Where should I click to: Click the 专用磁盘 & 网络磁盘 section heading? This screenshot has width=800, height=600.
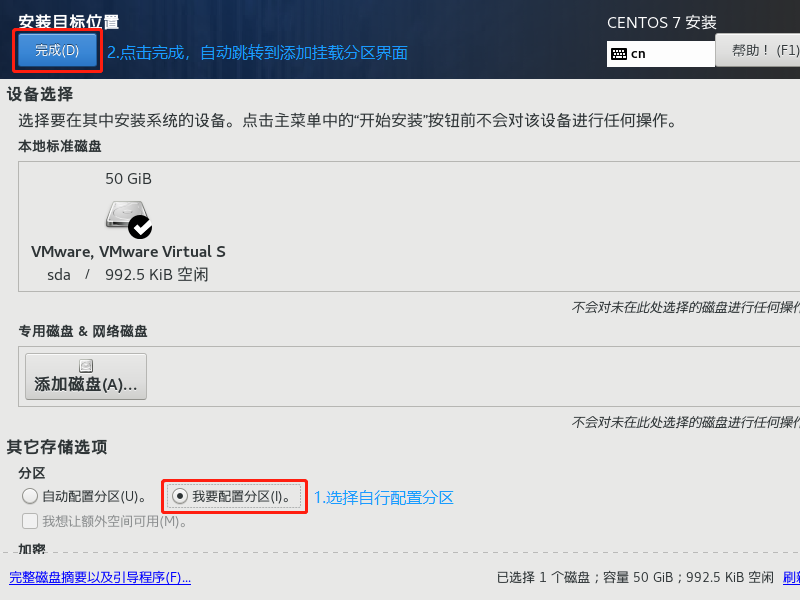83,332
